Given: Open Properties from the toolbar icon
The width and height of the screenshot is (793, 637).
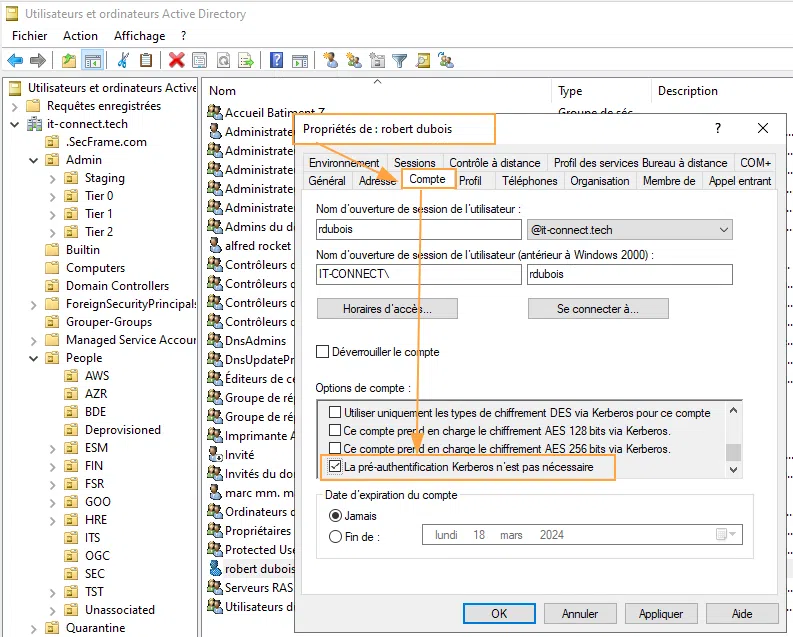Looking at the screenshot, I should click(200, 61).
